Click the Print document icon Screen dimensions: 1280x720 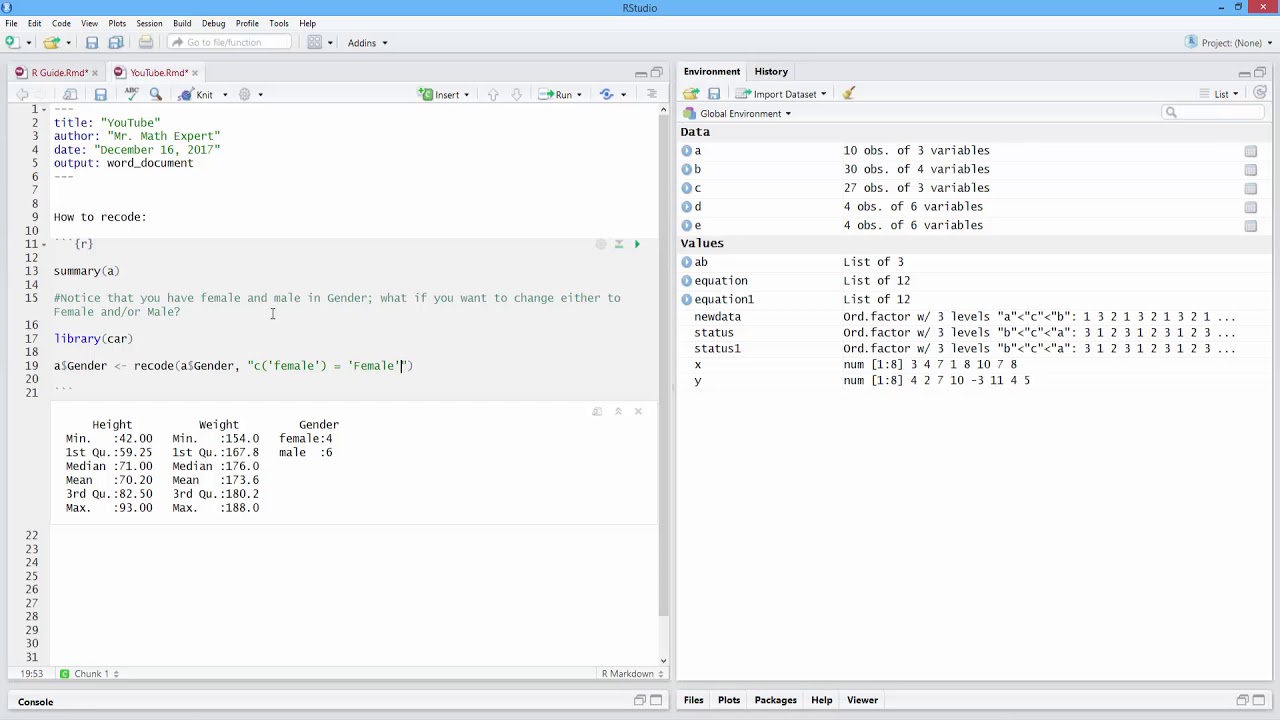146,42
